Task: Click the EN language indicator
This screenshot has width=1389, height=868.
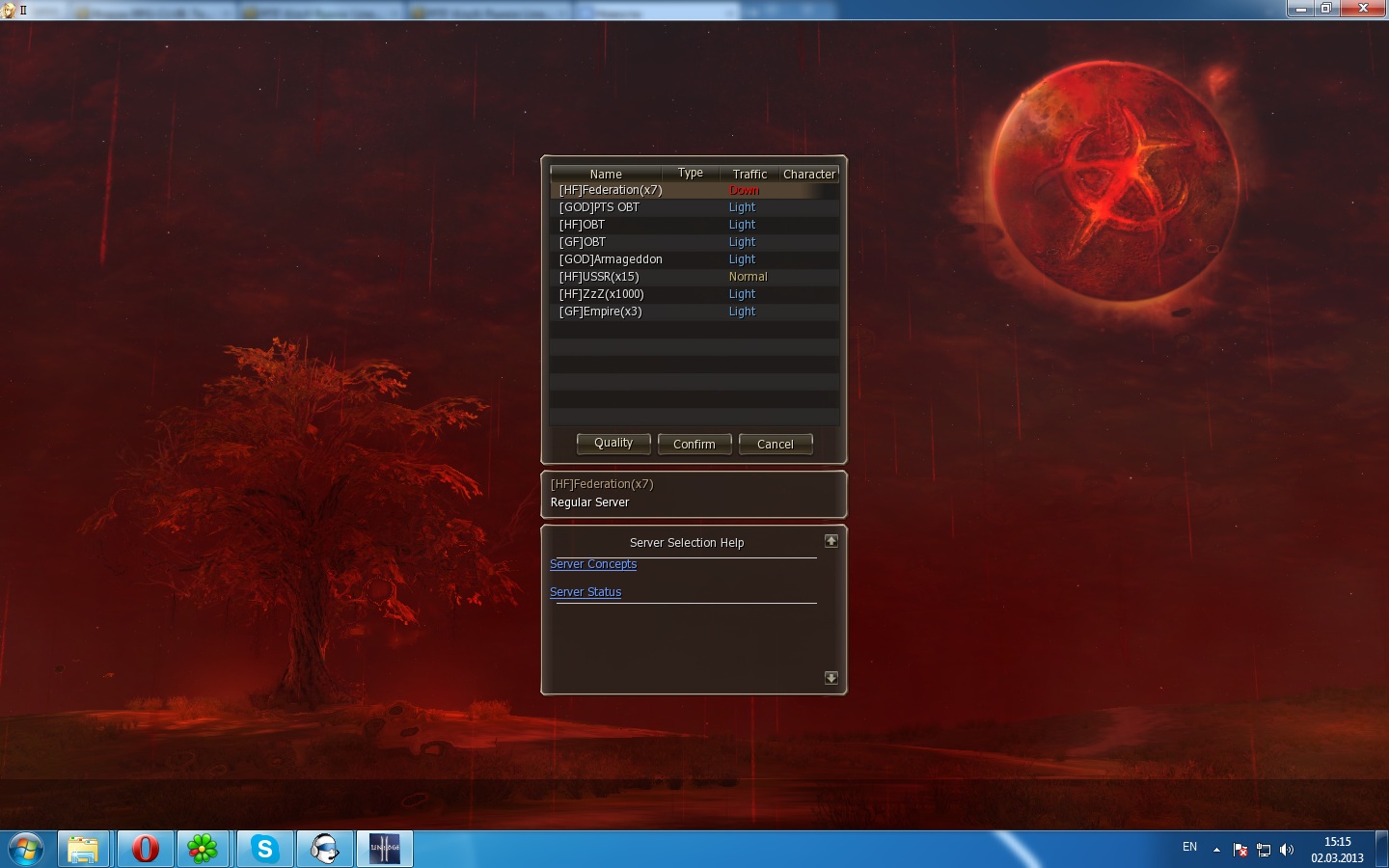Action: pyautogui.click(x=1189, y=847)
